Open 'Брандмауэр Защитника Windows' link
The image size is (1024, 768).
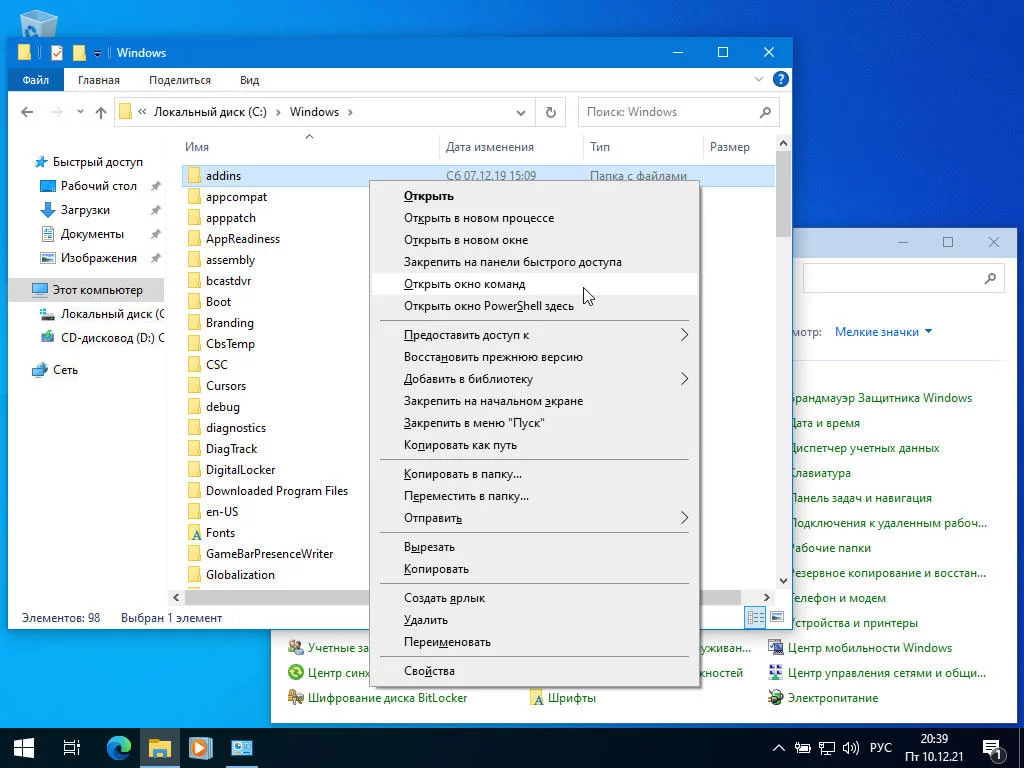(880, 398)
